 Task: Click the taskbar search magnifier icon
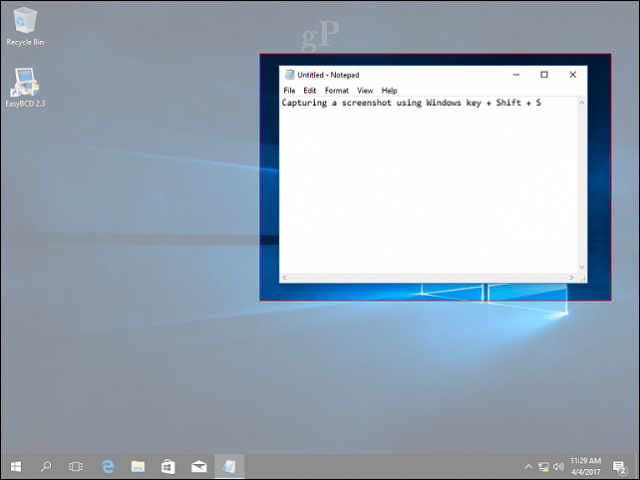pyautogui.click(x=46, y=466)
